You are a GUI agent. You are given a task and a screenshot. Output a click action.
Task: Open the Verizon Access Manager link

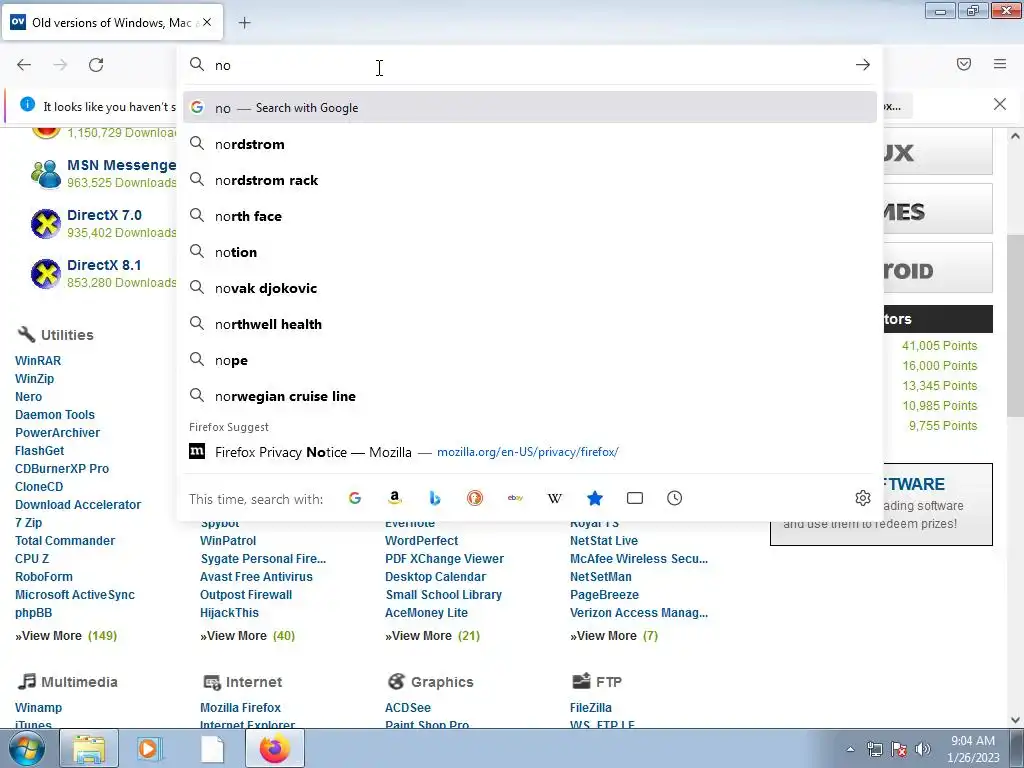pyautogui.click(x=639, y=613)
